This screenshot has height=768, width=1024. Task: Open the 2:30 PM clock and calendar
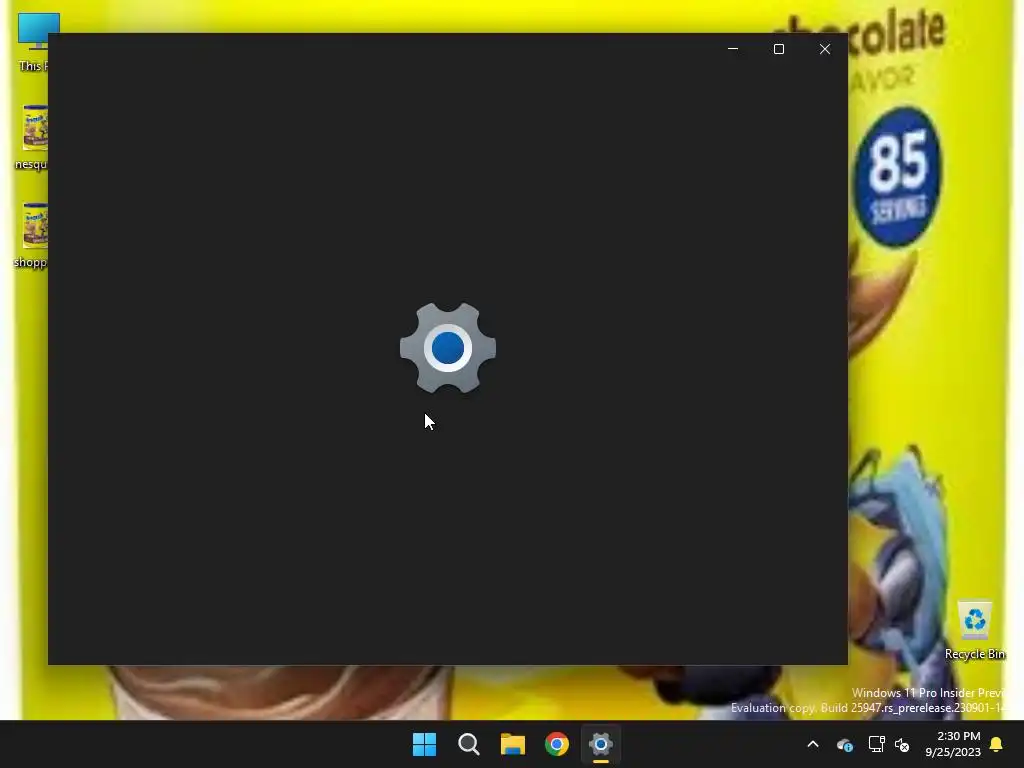[x=953, y=744]
